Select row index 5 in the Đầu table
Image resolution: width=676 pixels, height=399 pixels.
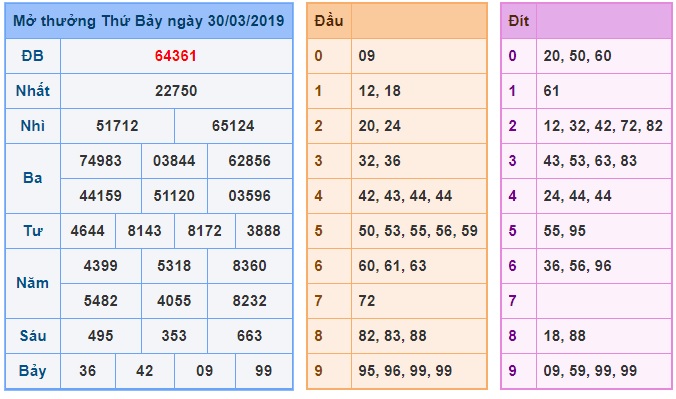tap(319, 230)
